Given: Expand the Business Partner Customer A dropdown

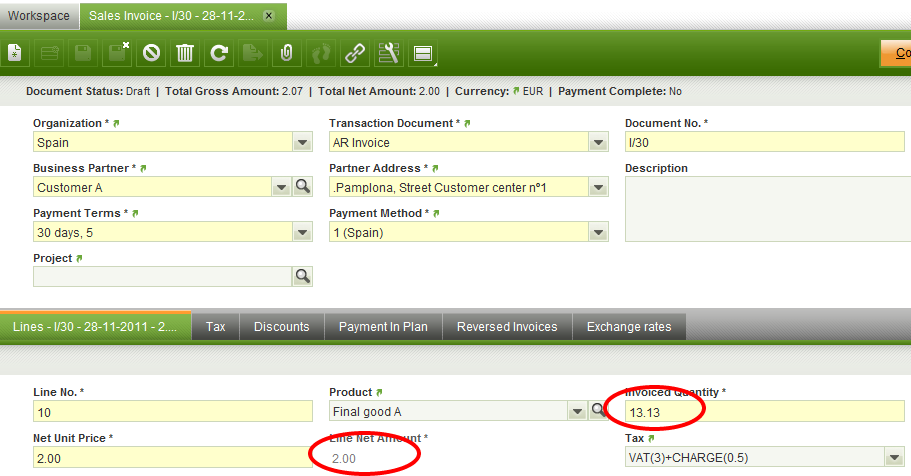Looking at the screenshot, I should (x=282, y=187).
